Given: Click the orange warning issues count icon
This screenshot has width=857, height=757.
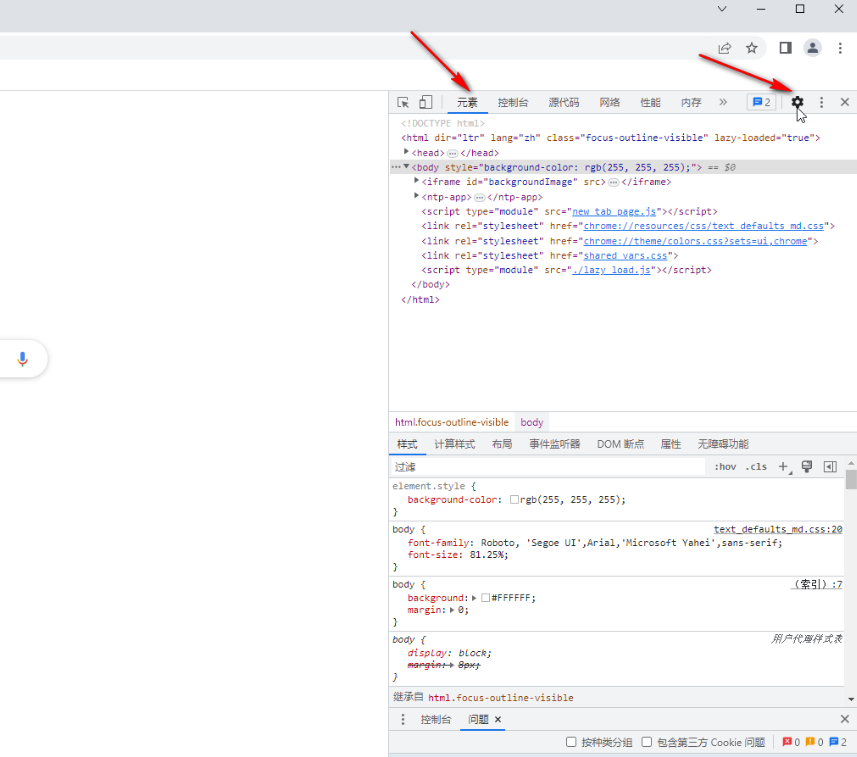Looking at the screenshot, I should pos(810,742).
